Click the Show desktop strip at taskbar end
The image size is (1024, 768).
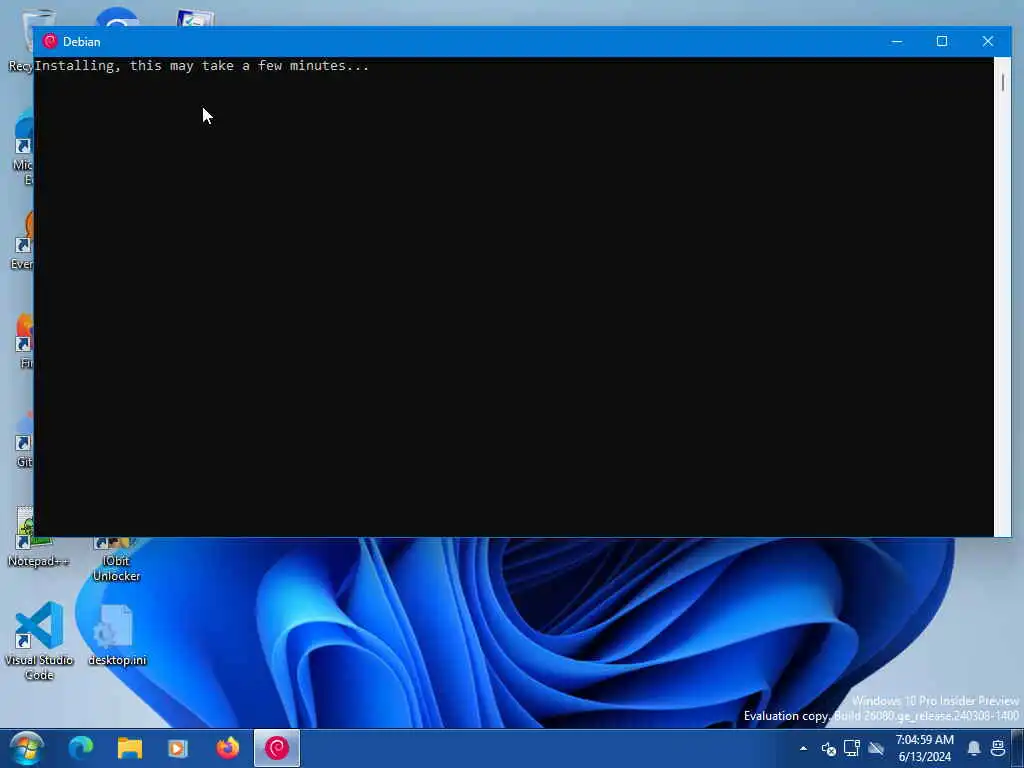pos(1019,748)
